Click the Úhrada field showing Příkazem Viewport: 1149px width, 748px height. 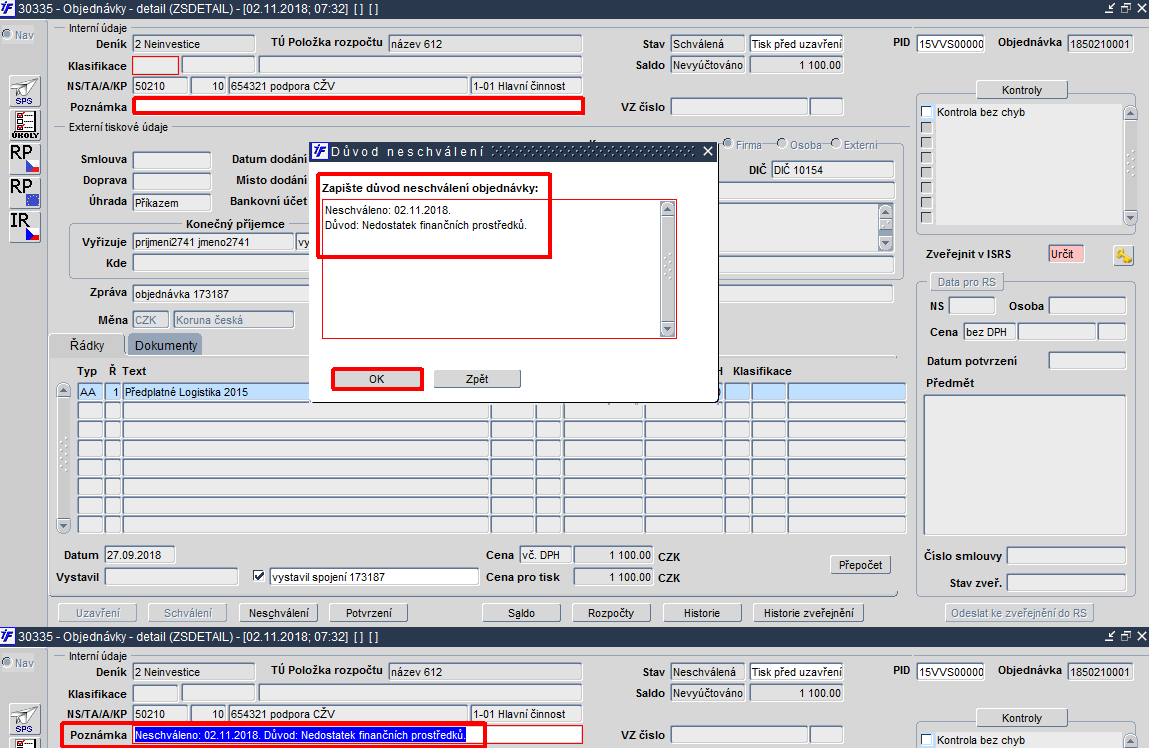[x=172, y=202]
